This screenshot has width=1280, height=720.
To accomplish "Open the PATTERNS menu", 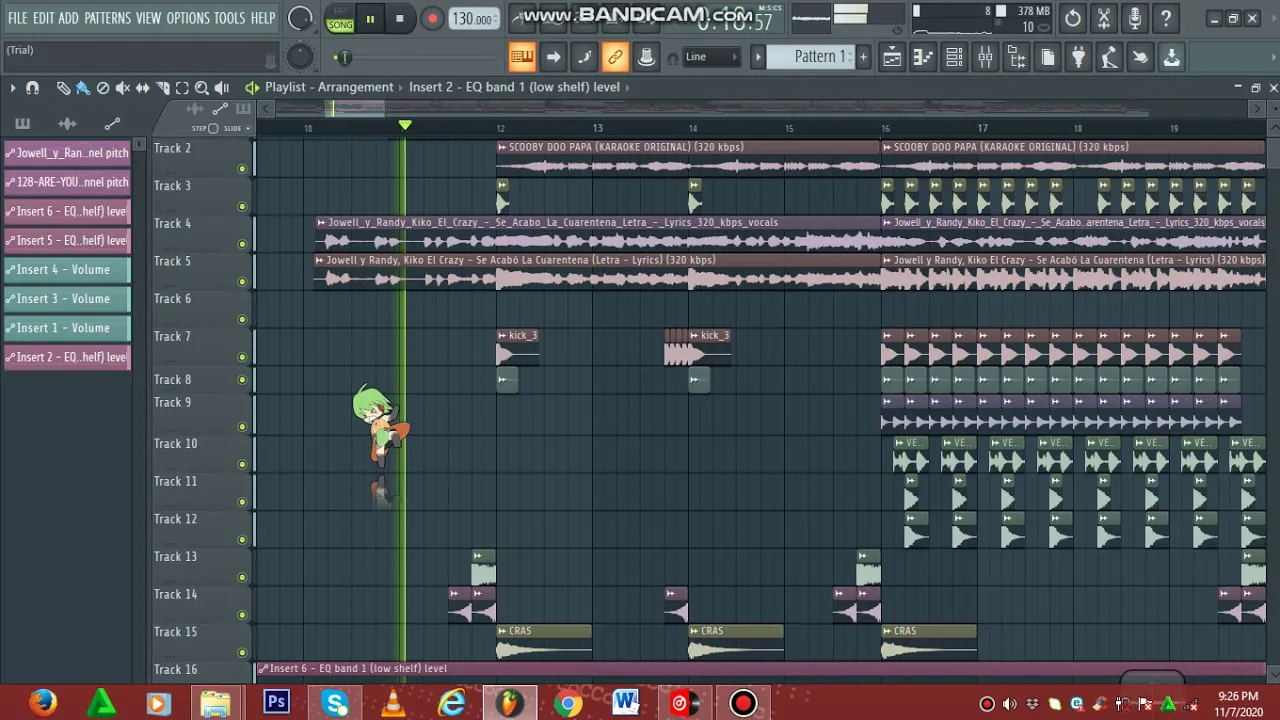I will coord(107,18).
